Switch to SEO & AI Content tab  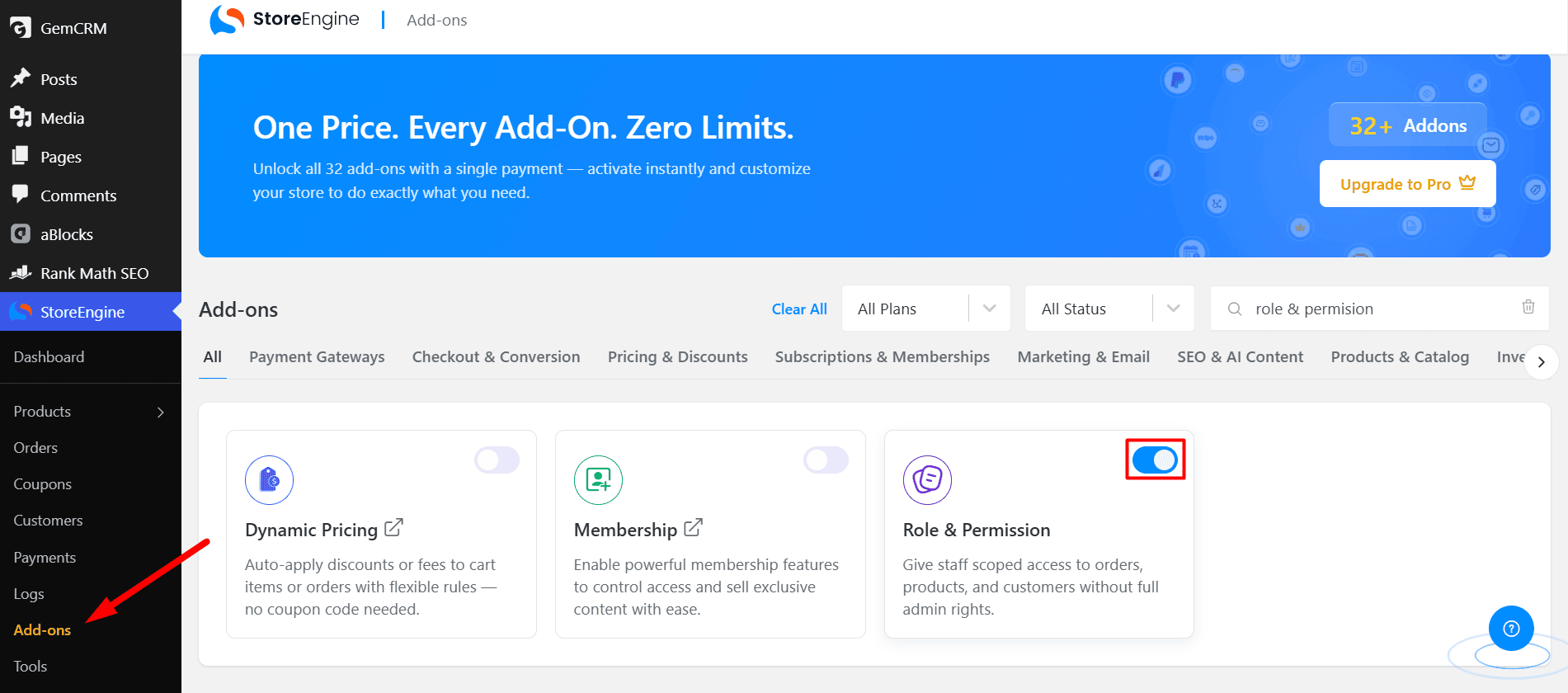pos(1240,356)
